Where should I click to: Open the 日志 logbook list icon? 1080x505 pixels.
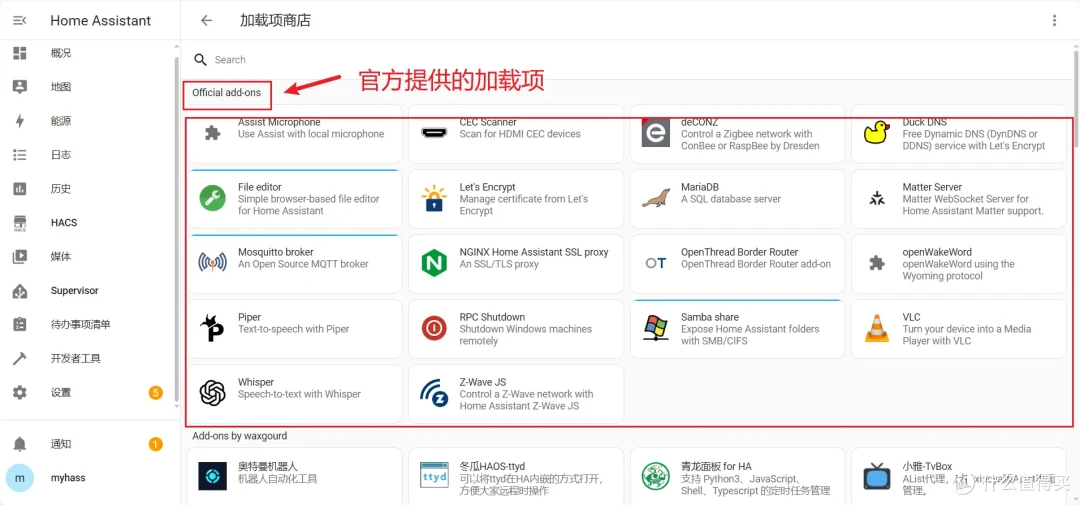[20, 155]
